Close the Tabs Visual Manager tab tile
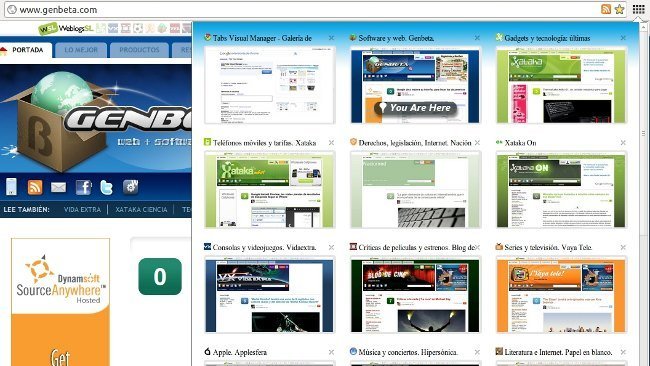Screen dimensions: 650x366 [331, 38]
